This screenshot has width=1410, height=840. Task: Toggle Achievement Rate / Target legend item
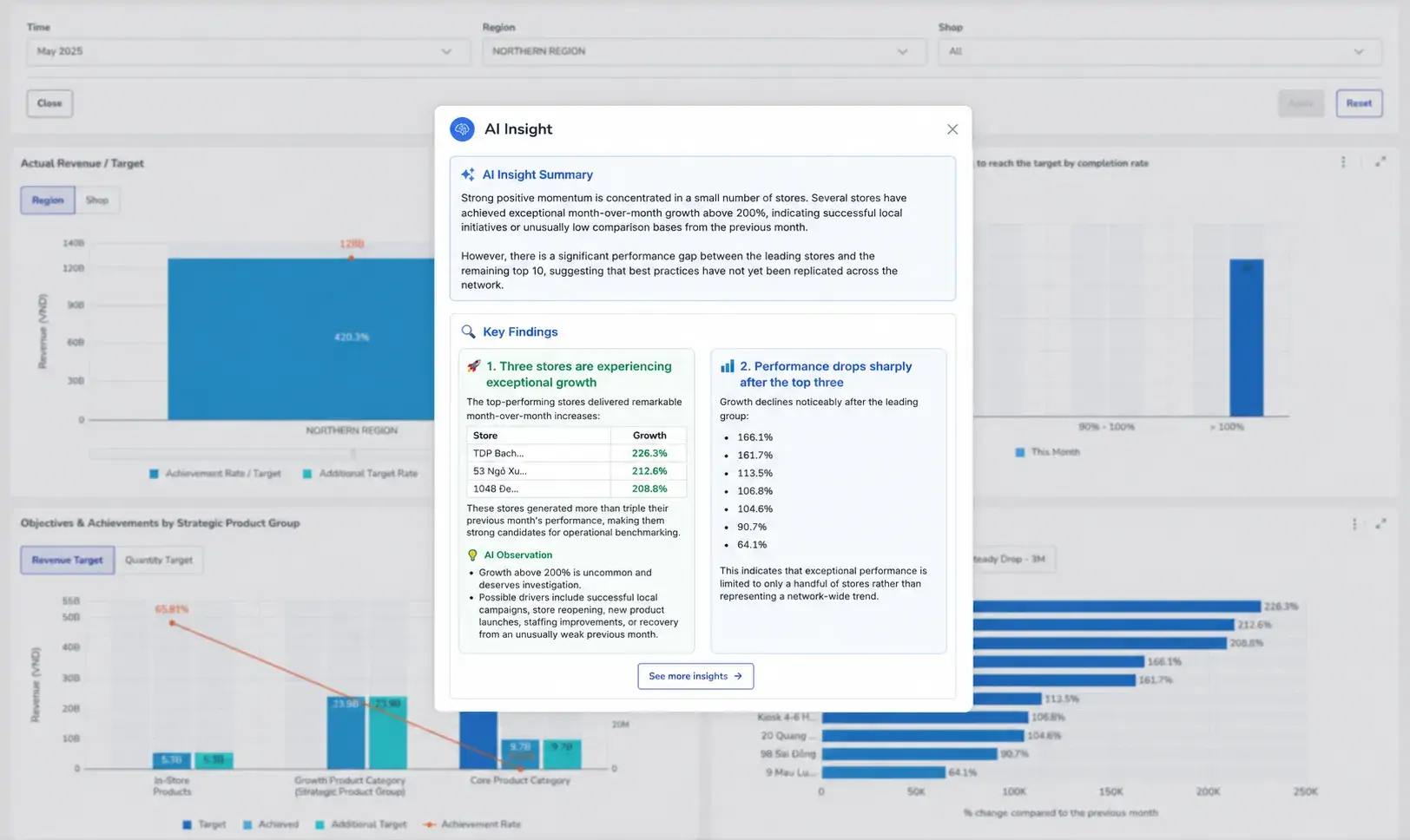(x=215, y=474)
